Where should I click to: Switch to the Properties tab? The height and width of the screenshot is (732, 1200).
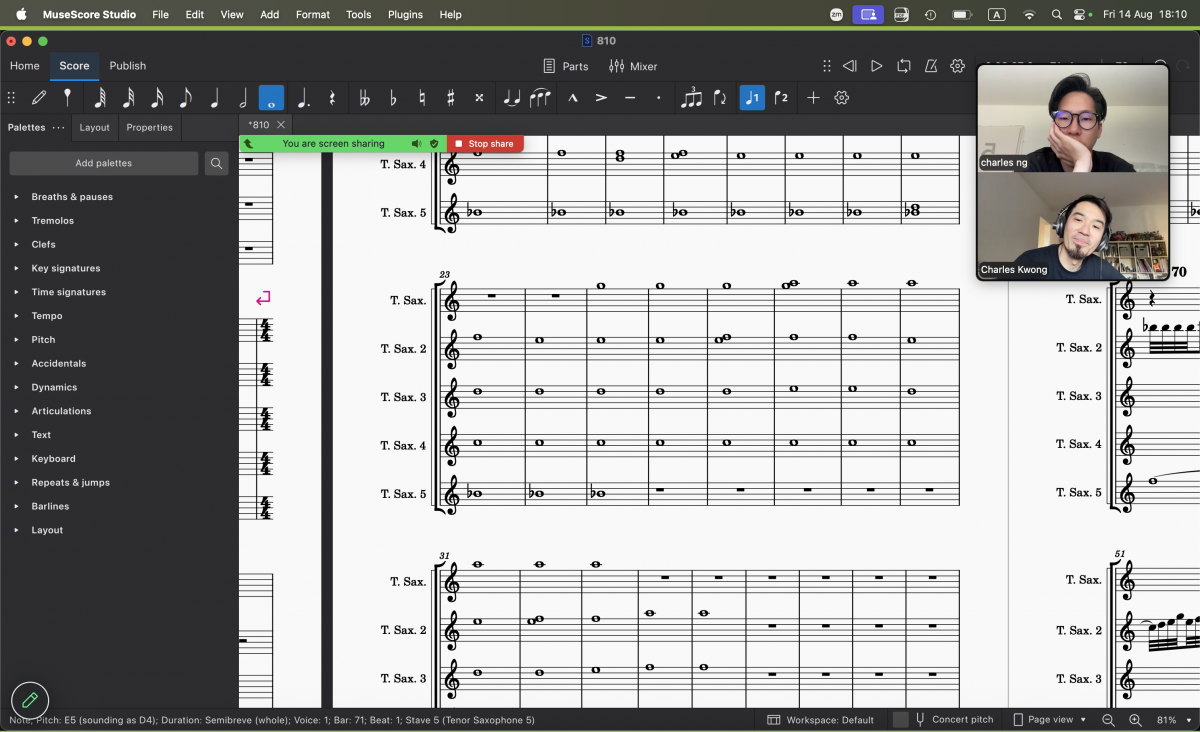pyautogui.click(x=149, y=128)
